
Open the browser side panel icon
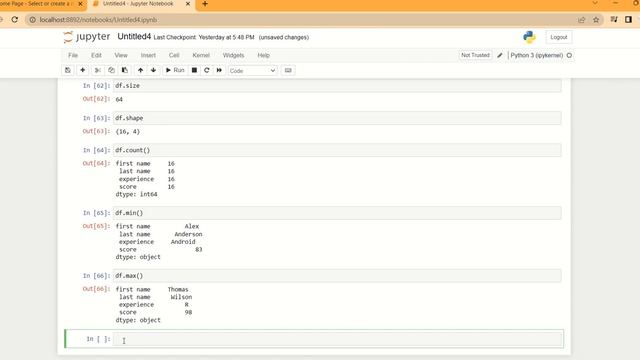[628, 20]
